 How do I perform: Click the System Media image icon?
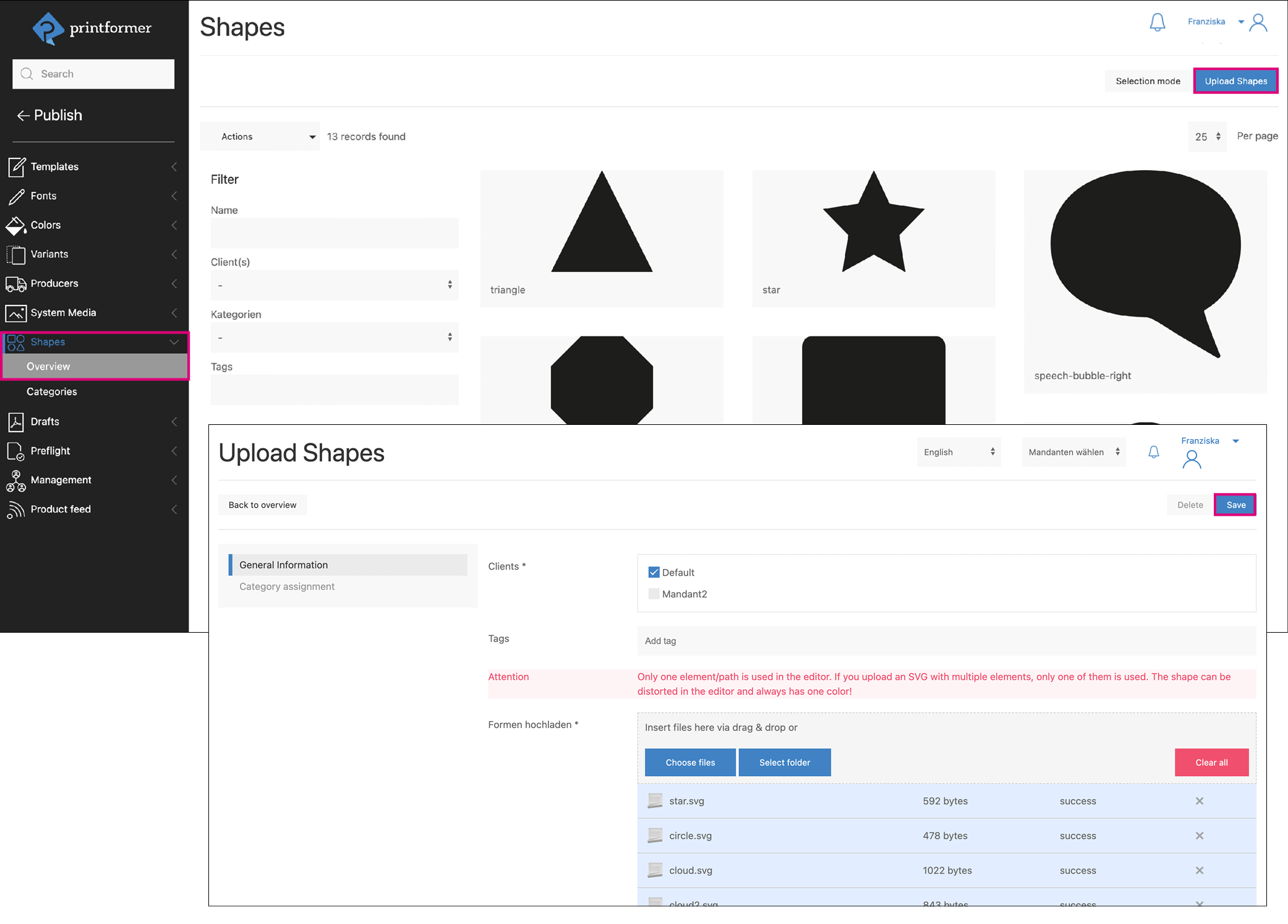tap(16, 313)
